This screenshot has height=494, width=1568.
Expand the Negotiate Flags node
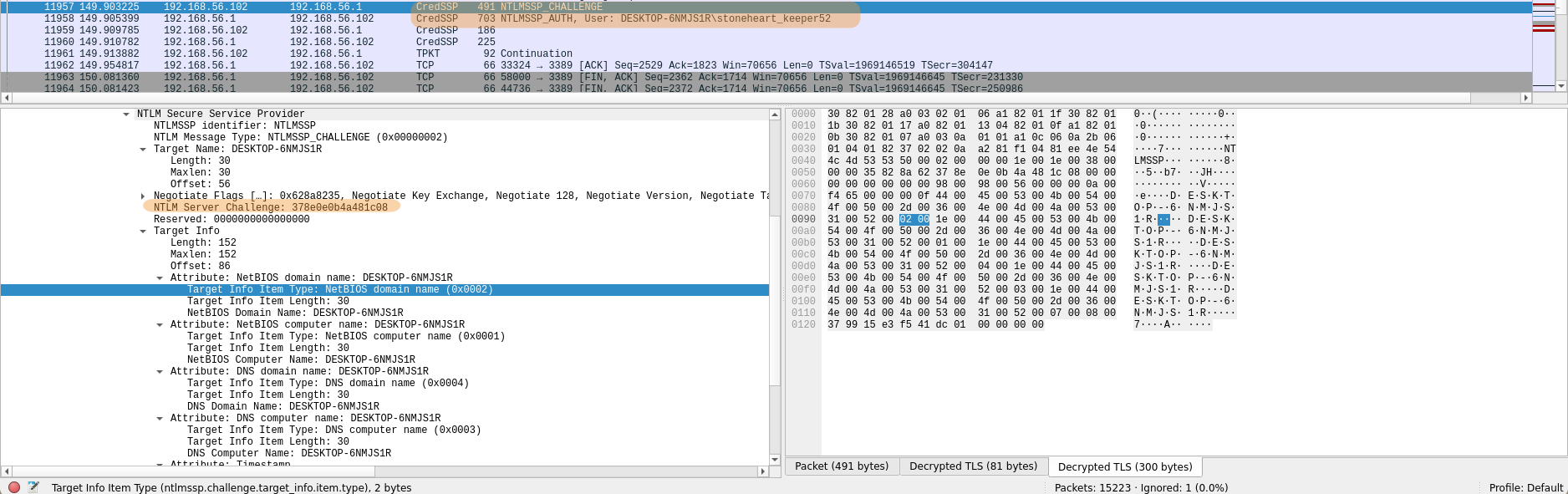(143, 196)
